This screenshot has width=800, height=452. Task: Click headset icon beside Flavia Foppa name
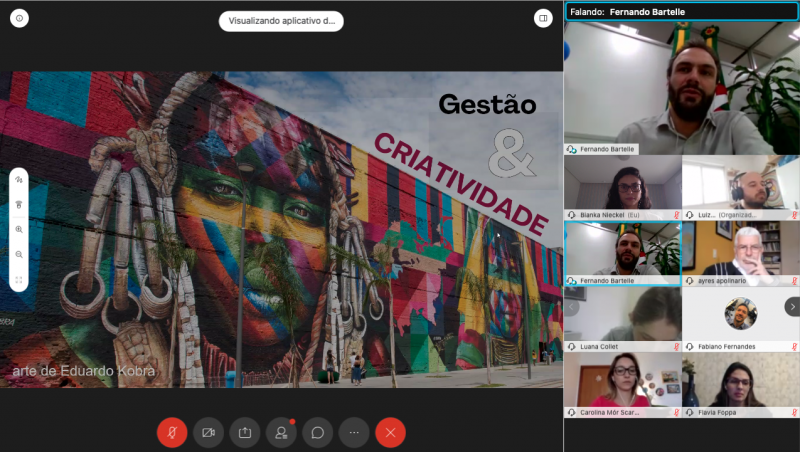(x=690, y=413)
